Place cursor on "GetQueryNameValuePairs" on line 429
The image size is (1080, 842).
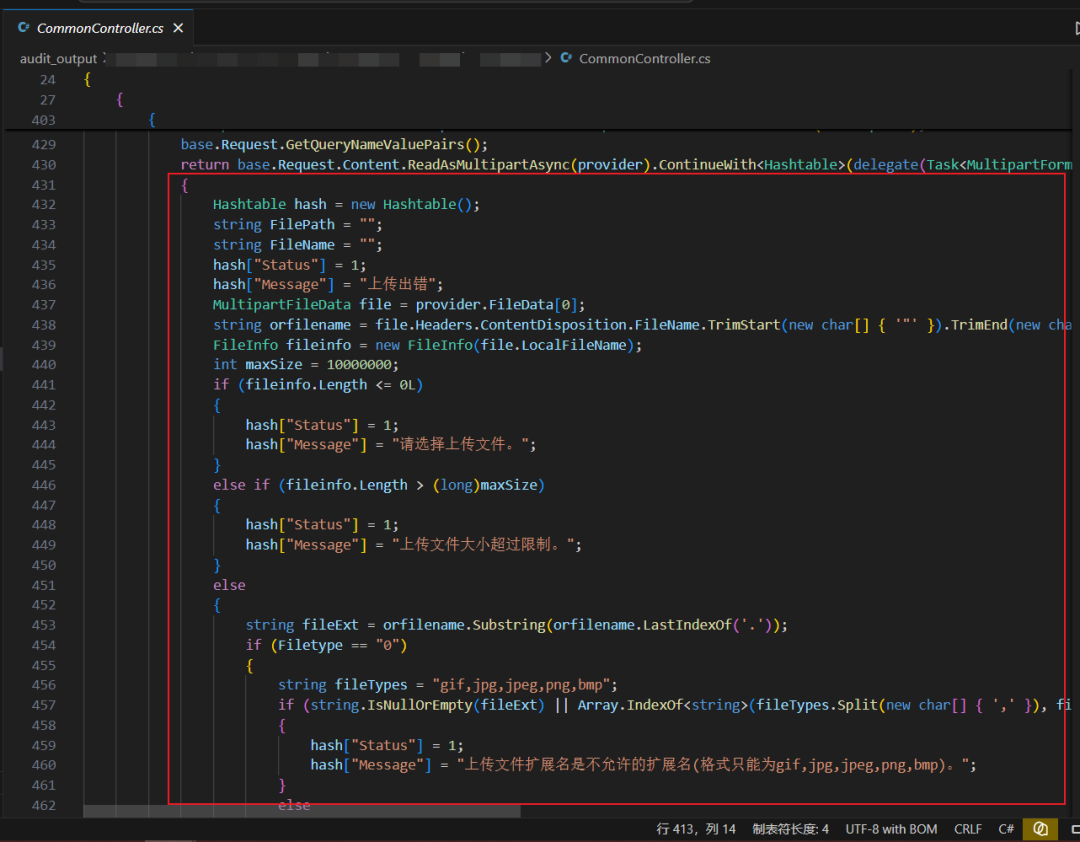point(375,145)
